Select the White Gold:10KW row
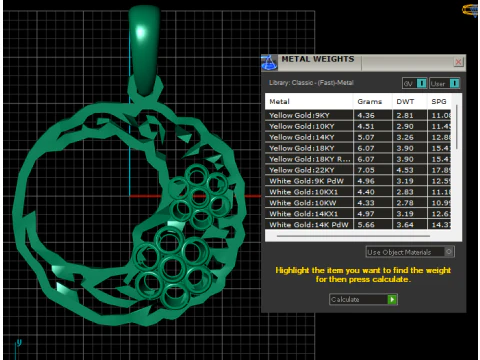Viewport: 480px width, 360px height. coord(358,203)
